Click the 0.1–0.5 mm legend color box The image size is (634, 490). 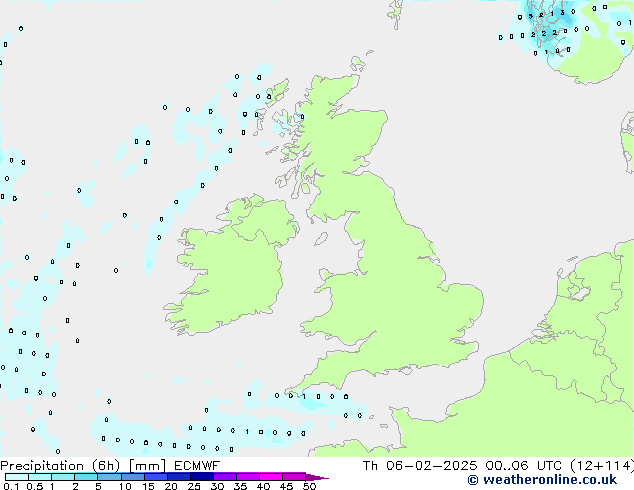tap(17, 477)
